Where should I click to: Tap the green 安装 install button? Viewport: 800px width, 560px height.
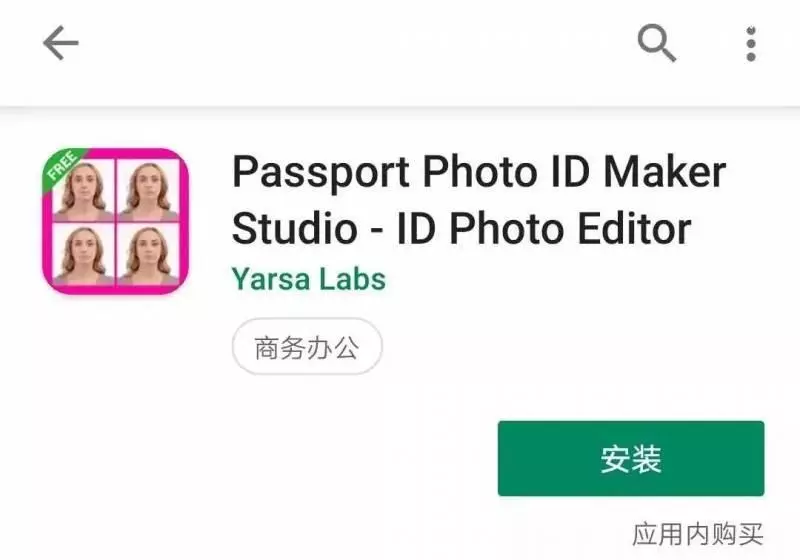(x=631, y=458)
